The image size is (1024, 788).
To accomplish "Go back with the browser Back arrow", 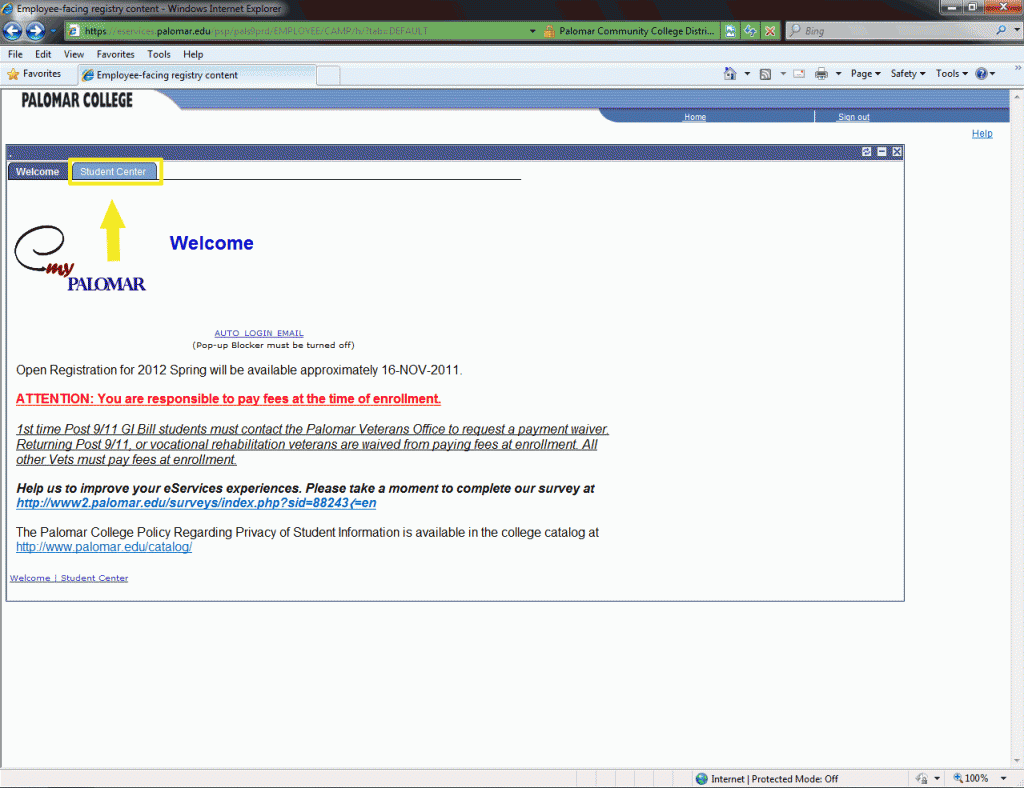I will click(12, 31).
